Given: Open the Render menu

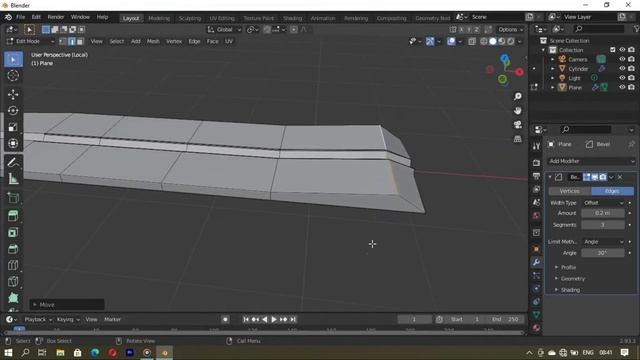Looking at the screenshot, I should (56, 17).
